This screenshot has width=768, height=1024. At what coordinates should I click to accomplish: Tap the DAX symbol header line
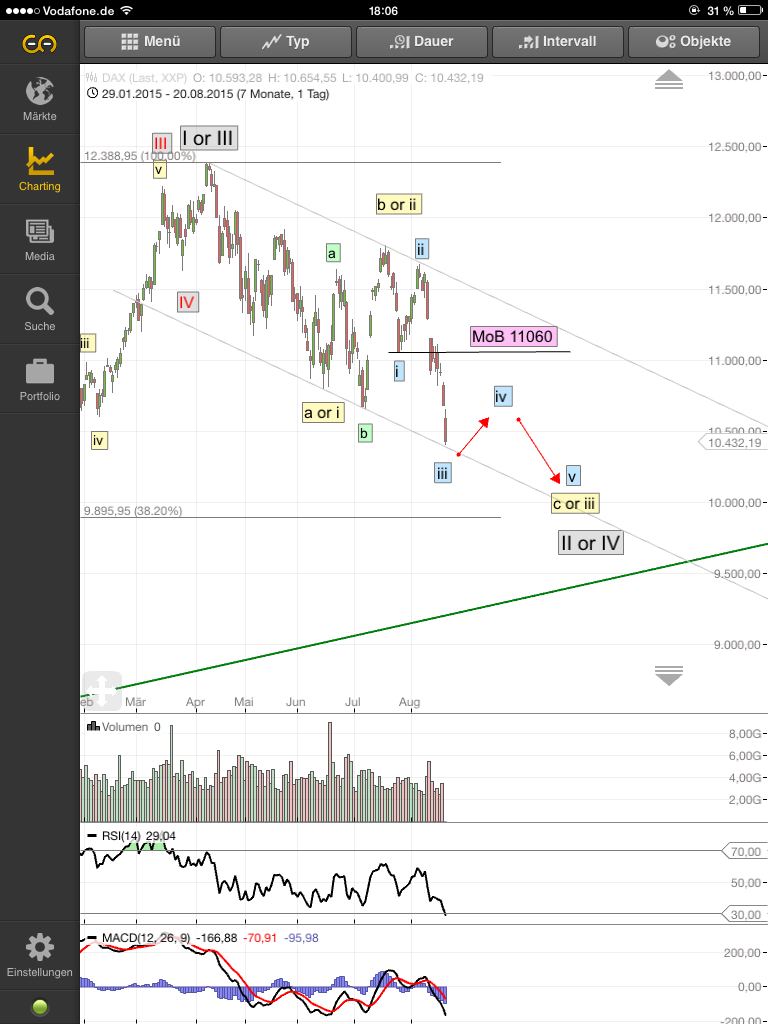[285, 78]
